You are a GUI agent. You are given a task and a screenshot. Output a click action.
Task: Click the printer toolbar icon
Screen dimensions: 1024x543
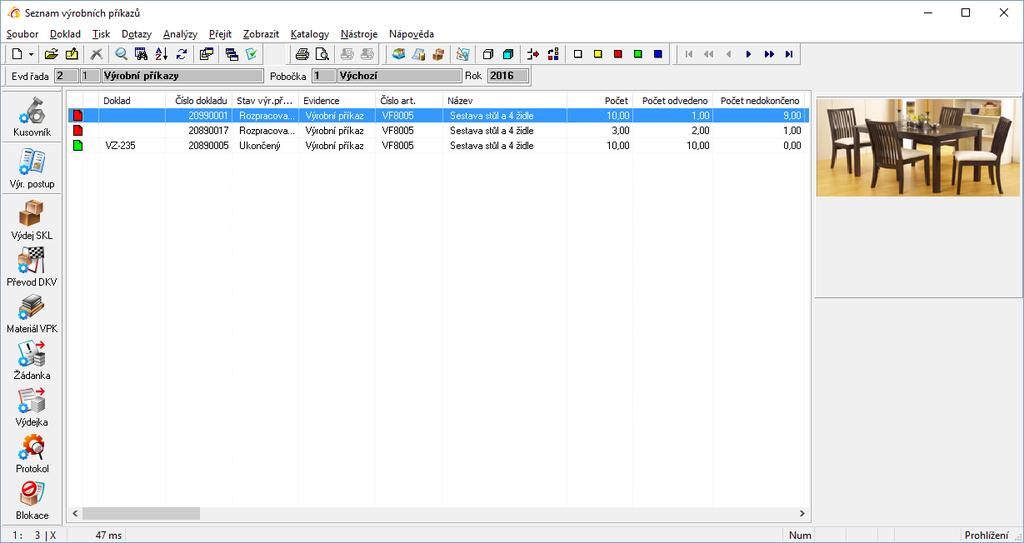pos(301,54)
